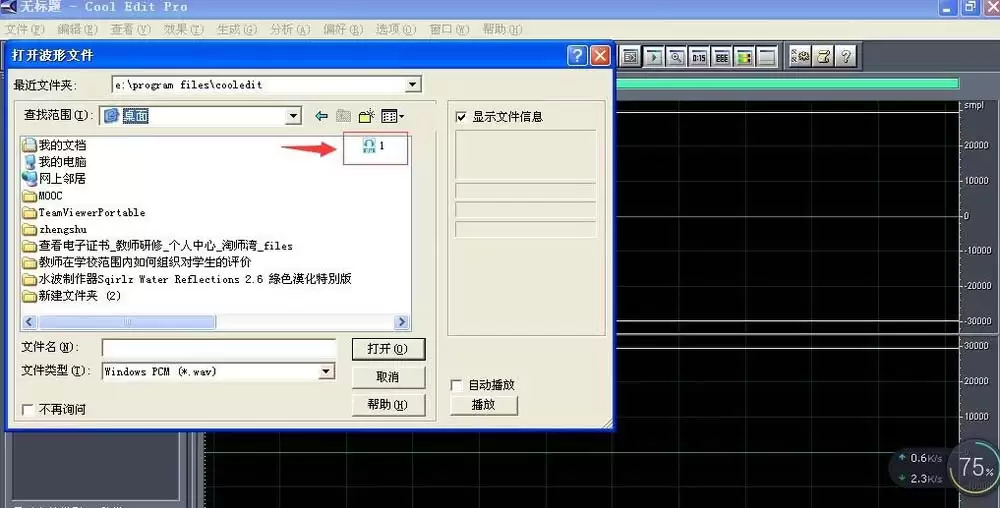Open the settings gear toolbar icon

pos(800,57)
